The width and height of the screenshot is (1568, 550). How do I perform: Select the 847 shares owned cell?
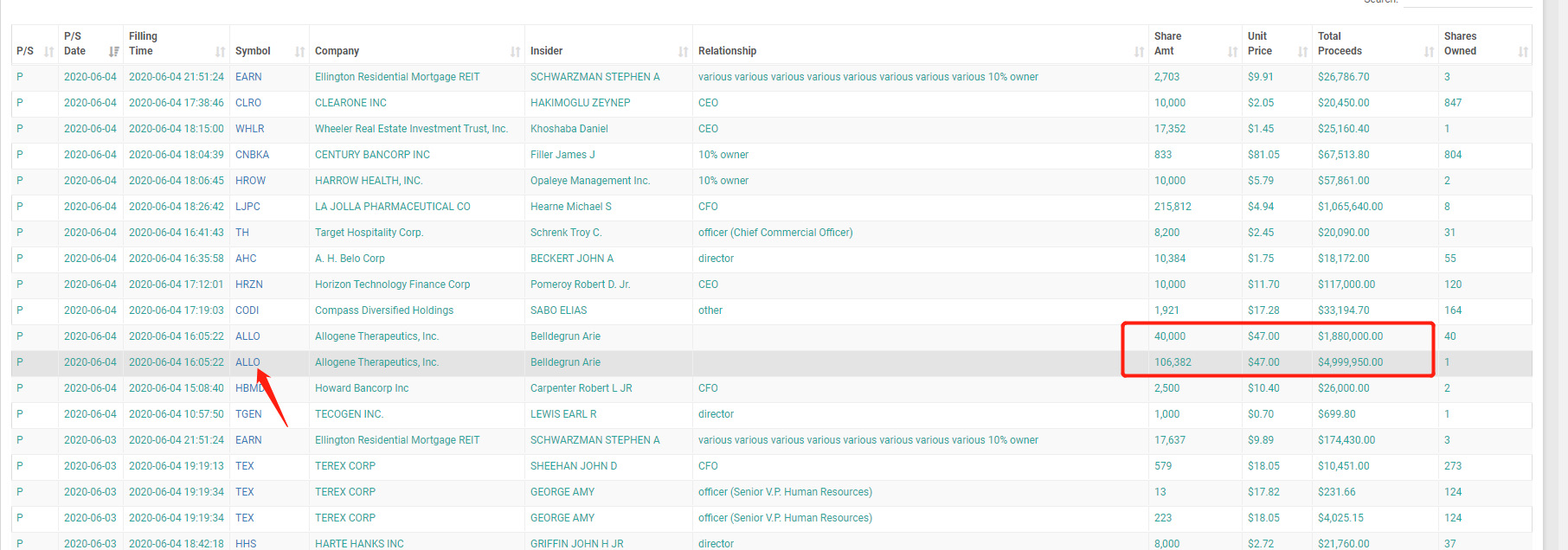coord(1453,103)
